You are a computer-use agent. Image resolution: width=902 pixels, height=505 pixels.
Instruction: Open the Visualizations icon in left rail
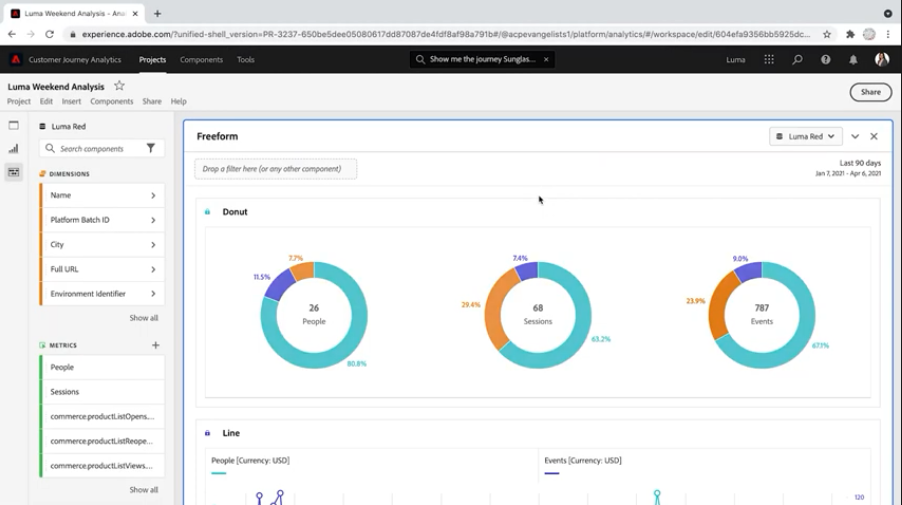13,148
